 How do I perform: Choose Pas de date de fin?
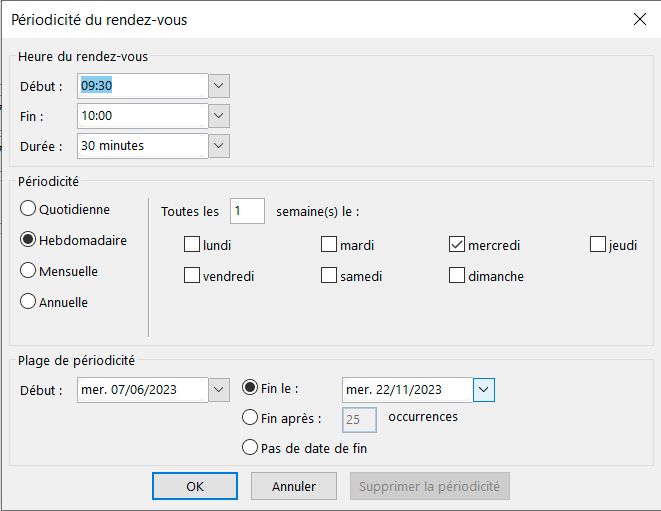tap(250, 447)
